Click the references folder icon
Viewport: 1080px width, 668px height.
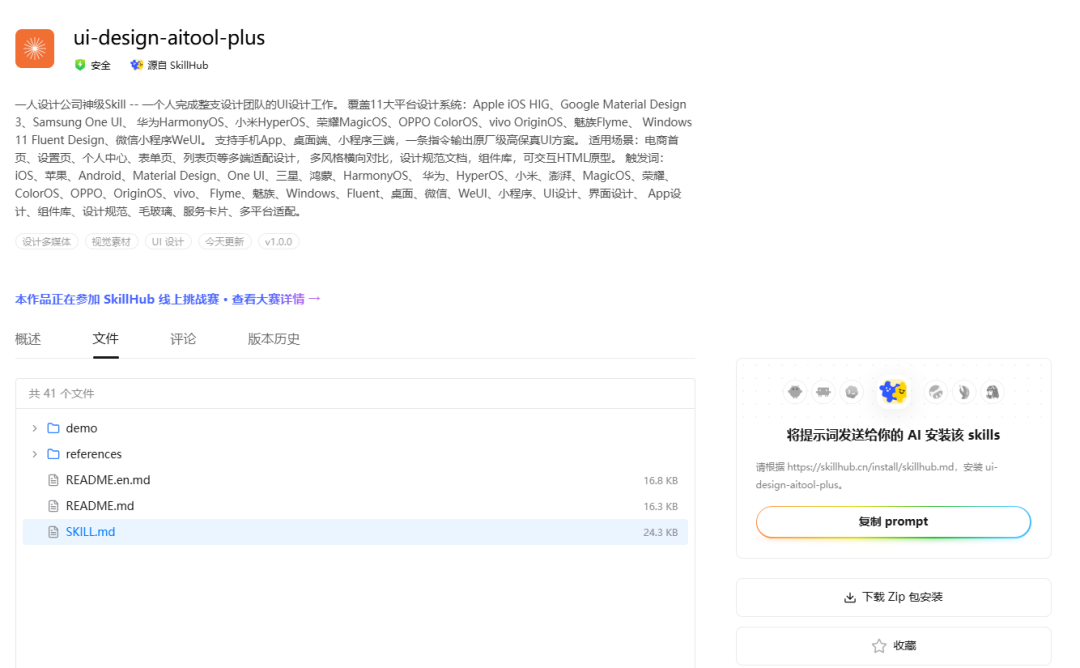pyautogui.click(x=53, y=454)
